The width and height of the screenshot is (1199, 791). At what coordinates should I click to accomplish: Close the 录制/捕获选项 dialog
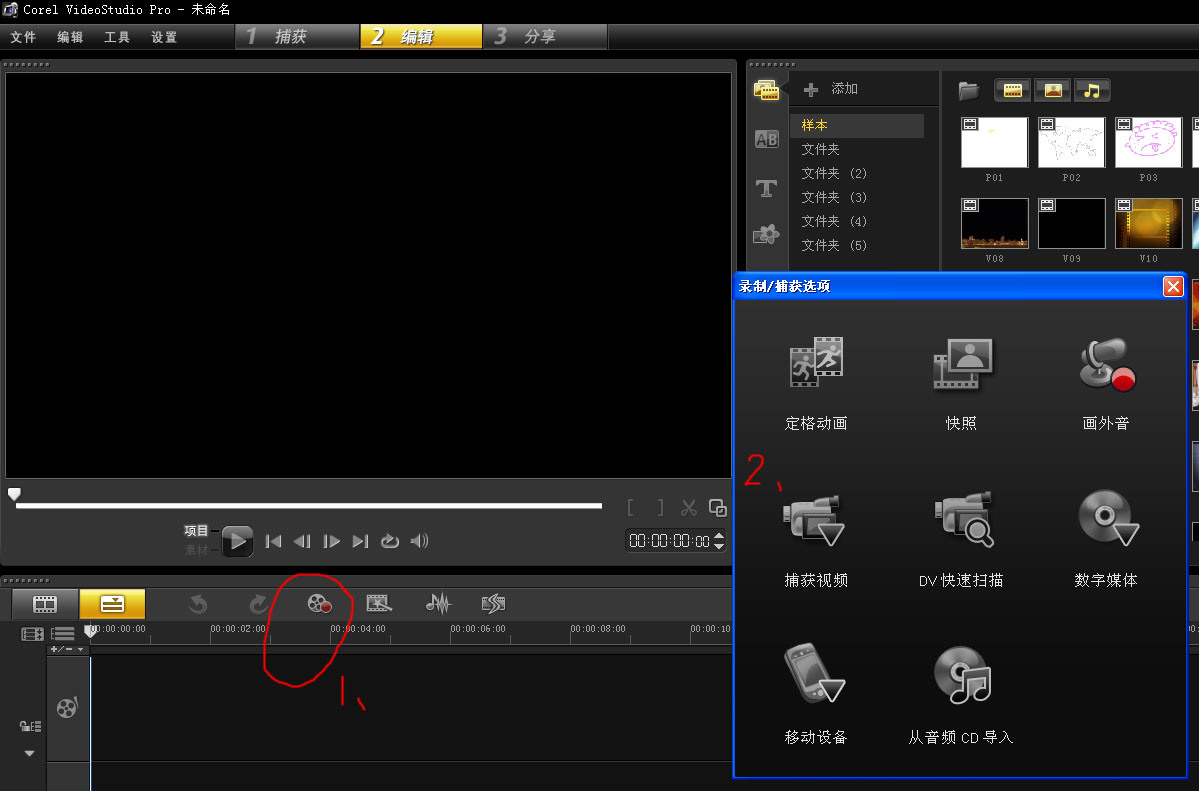click(1173, 286)
